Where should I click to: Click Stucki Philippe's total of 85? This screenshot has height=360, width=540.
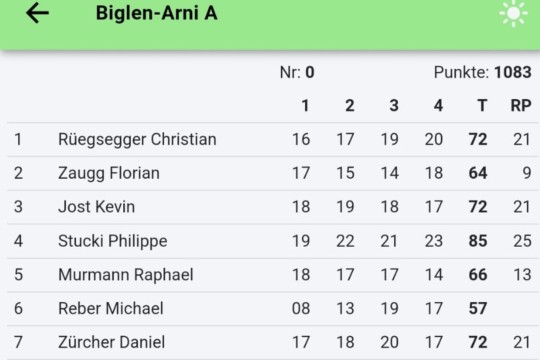478,241
